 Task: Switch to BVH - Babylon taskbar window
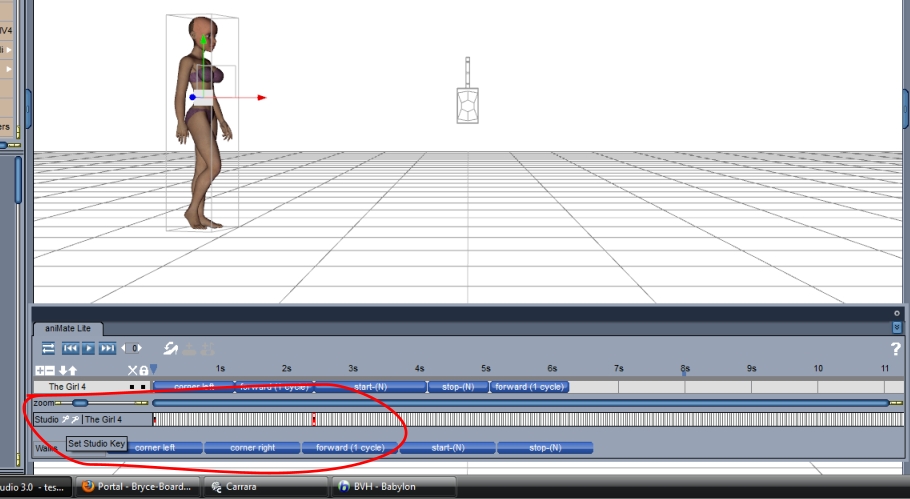click(393, 487)
